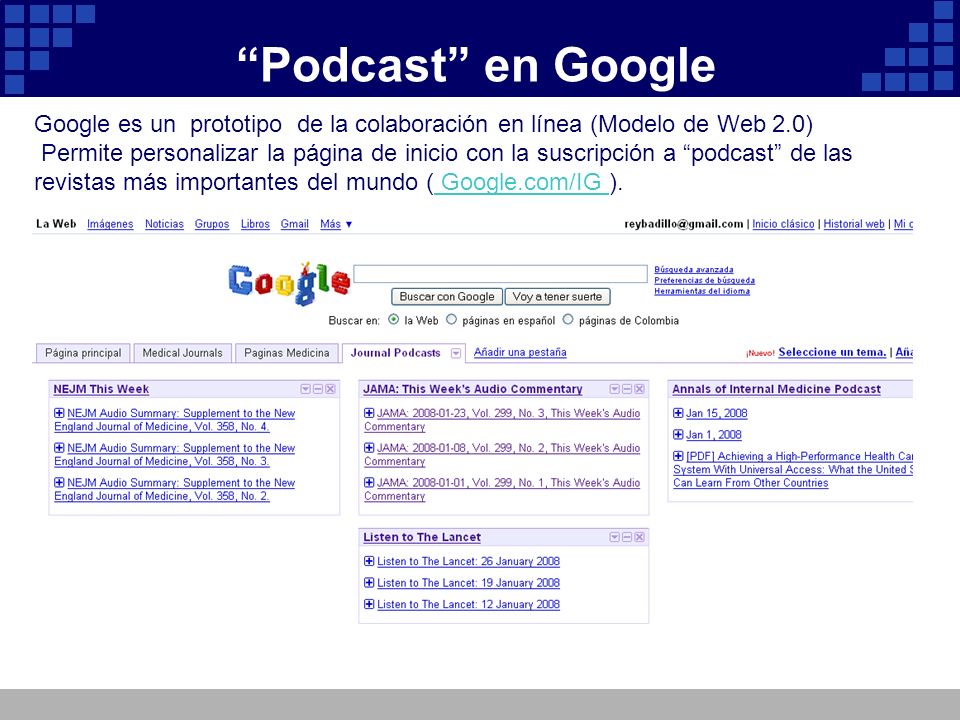Click the reybadillo@gmail.com account text
The height and width of the screenshot is (720, 960).
click(684, 224)
